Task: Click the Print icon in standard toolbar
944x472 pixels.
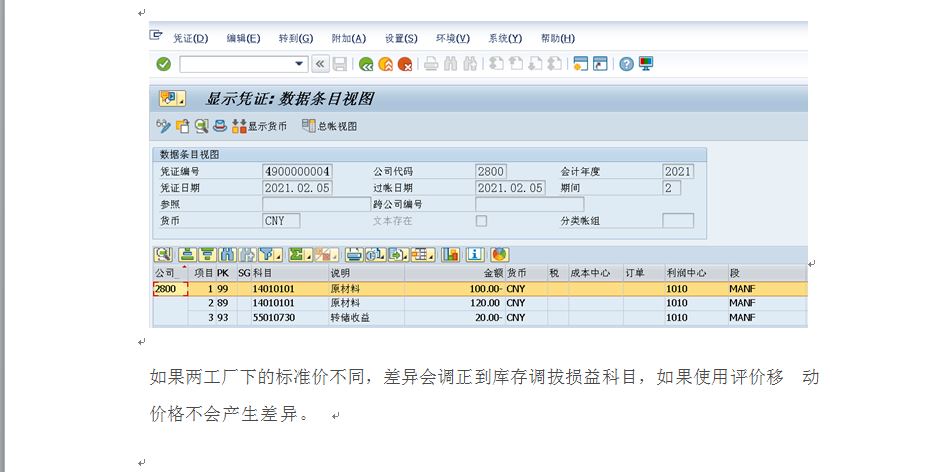Action: (431, 64)
